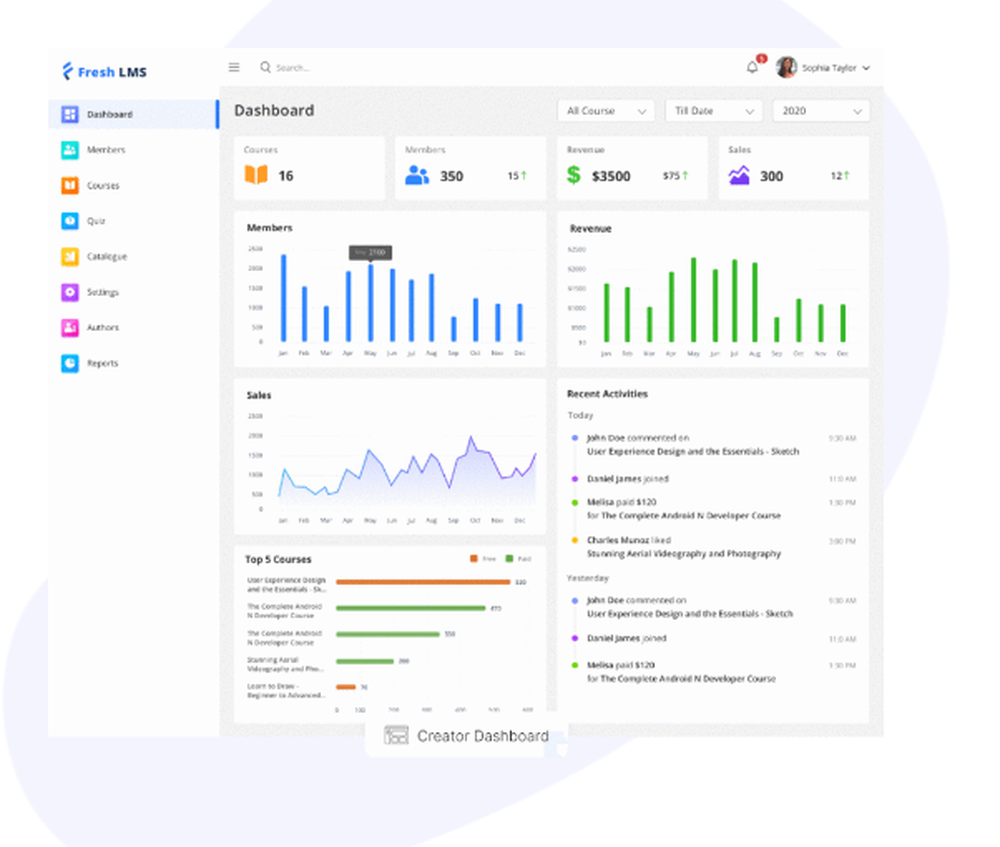The height and width of the screenshot is (847, 1000).
Task: Go to Courses in the sidebar
Action: pos(103,186)
